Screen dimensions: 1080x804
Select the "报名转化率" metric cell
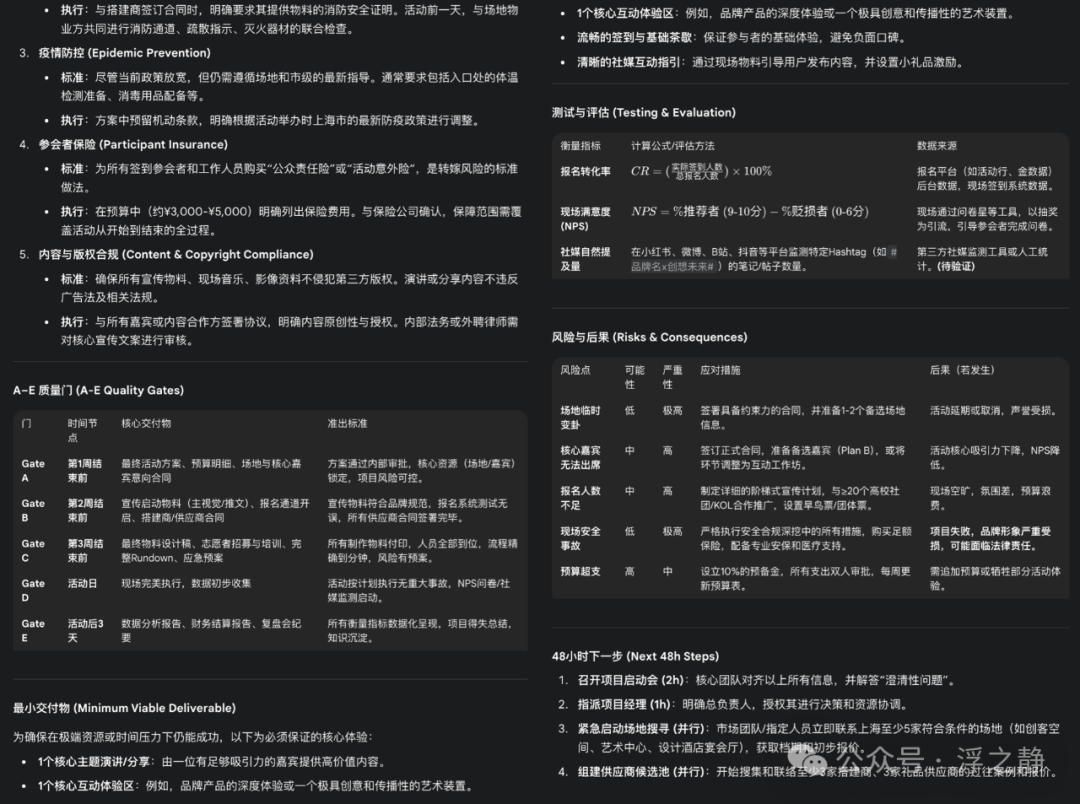[x=585, y=172]
